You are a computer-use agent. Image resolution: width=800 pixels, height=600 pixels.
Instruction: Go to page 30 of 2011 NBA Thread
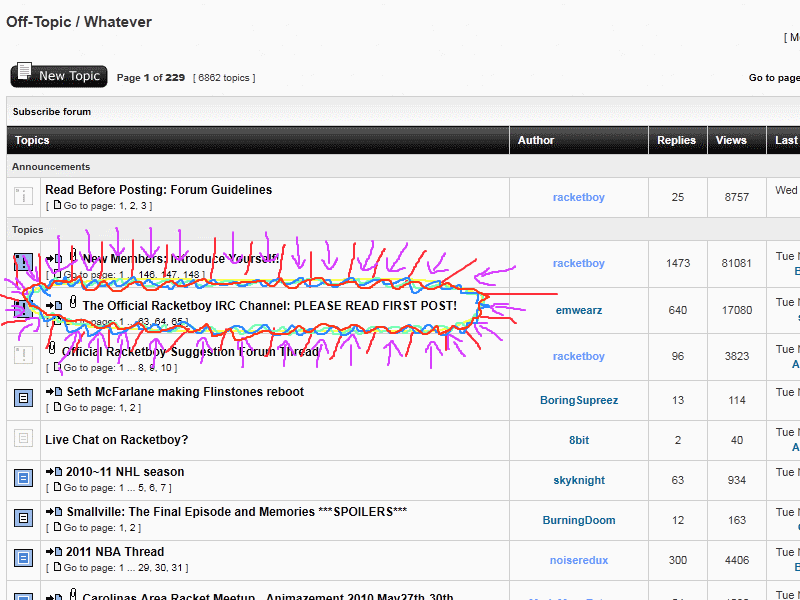click(x=161, y=568)
